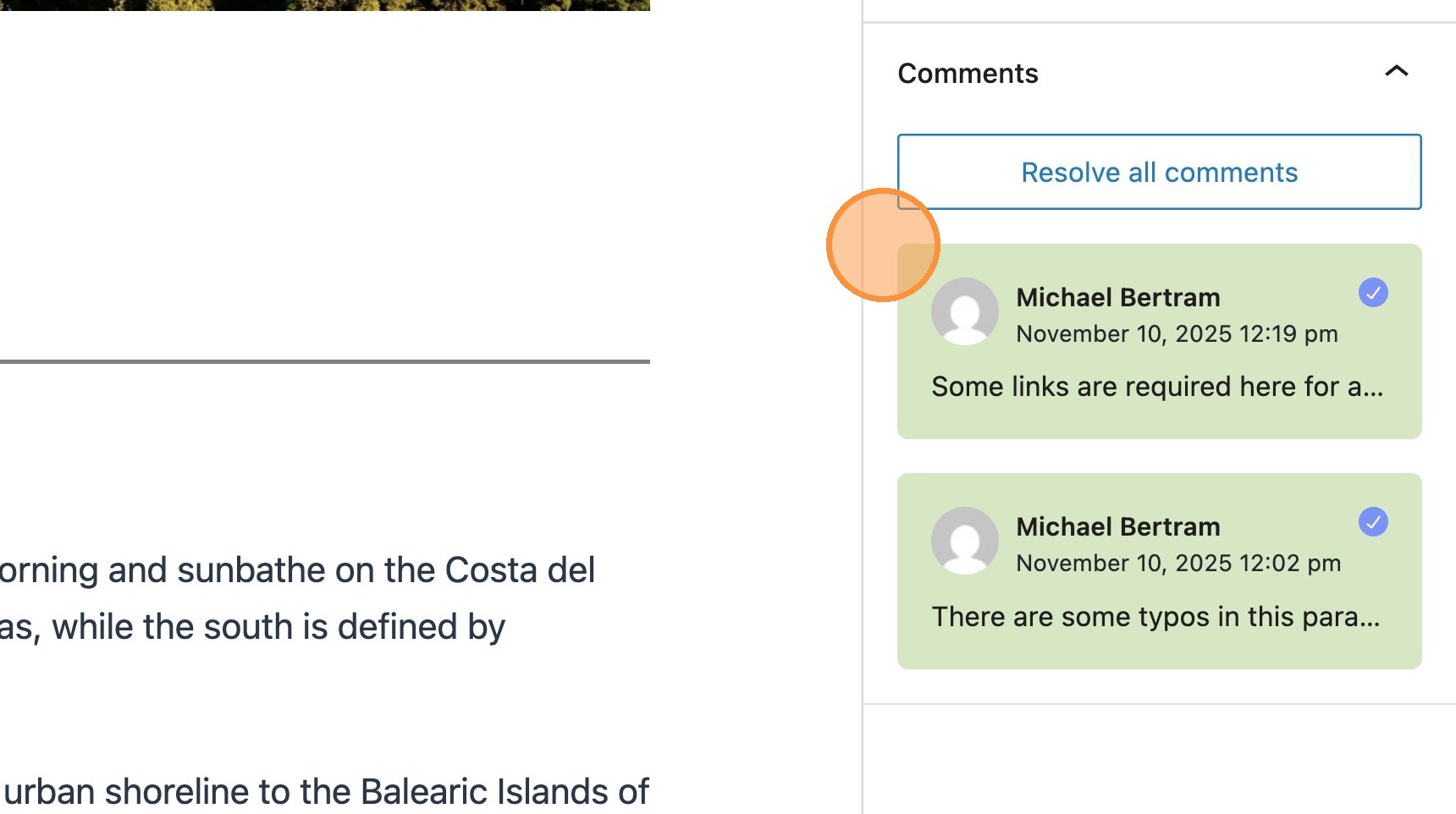The height and width of the screenshot is (814, 1456).
Task: Toggle resolved checkmark on 12:19 pm comment
Action: point(1372,293)
